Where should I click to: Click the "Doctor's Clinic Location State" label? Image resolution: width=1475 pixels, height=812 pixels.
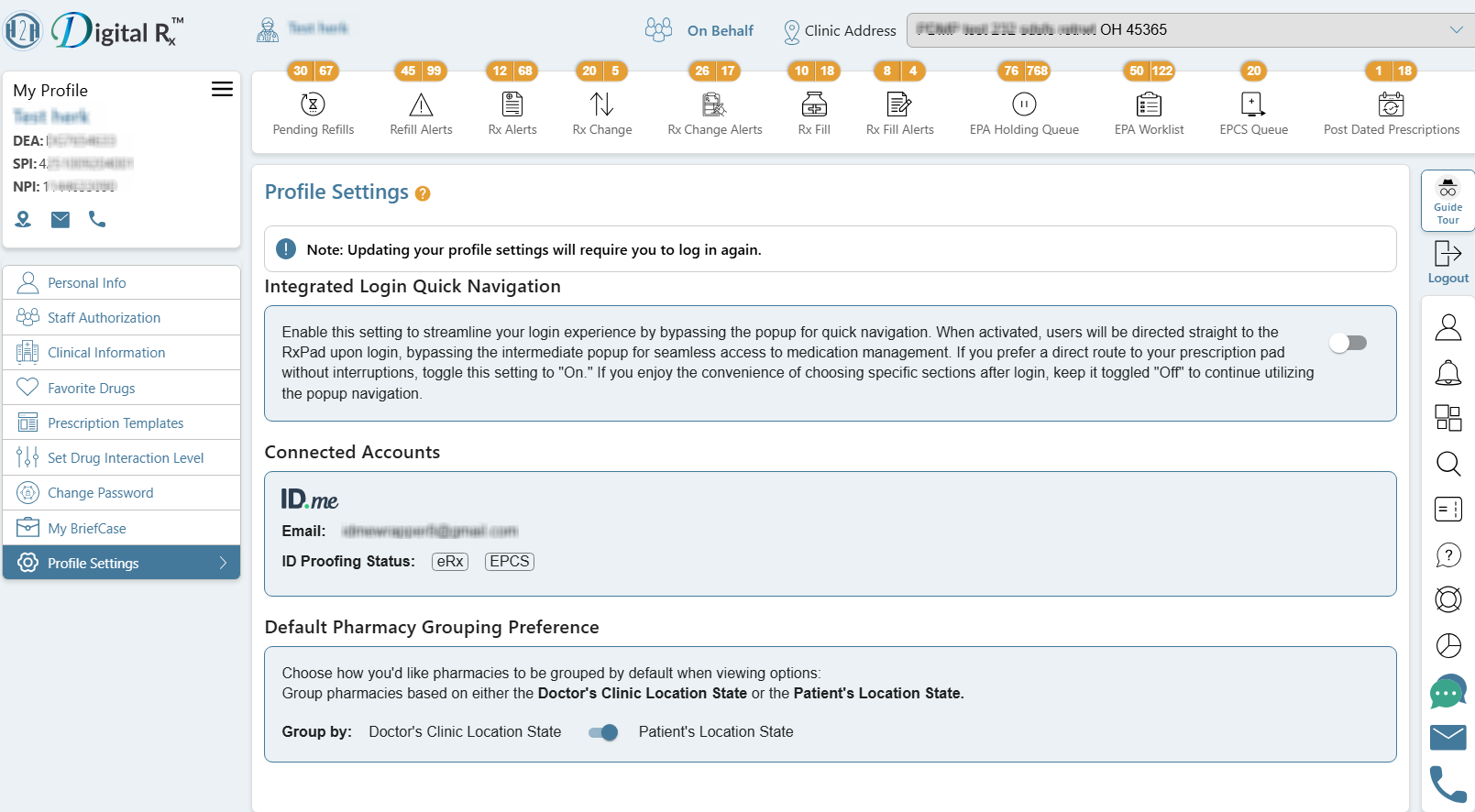(x=465, y=732)
